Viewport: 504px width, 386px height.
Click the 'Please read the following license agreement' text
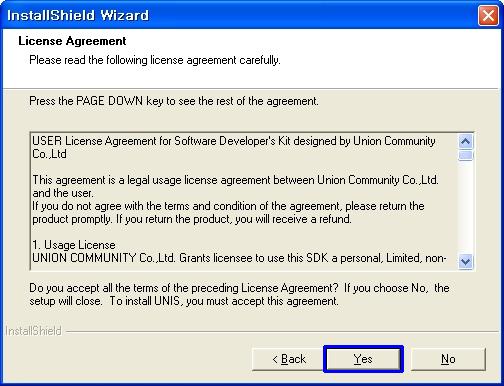(155, 60)
